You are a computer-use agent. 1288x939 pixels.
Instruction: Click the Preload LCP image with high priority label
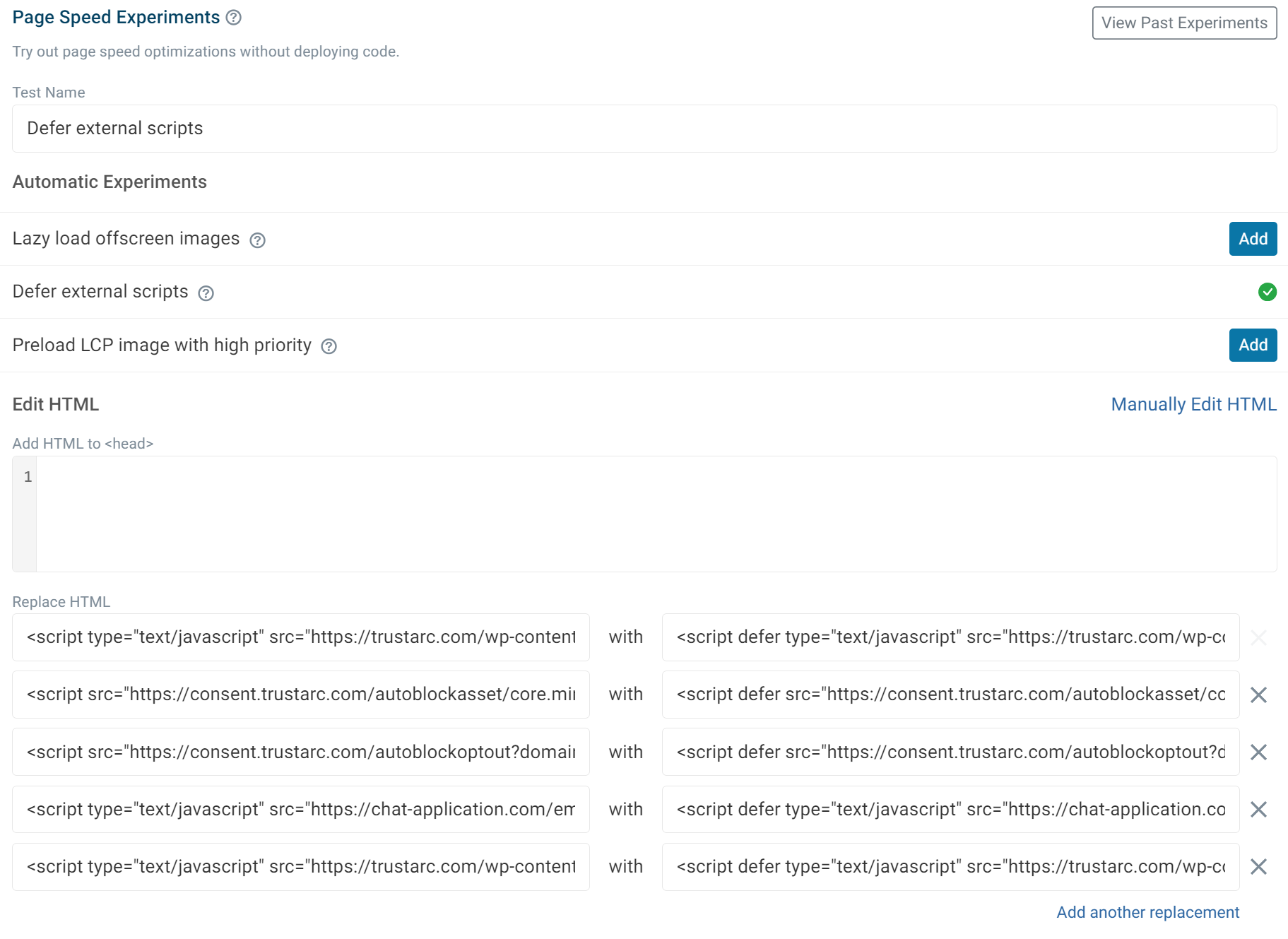click(162, 345)
